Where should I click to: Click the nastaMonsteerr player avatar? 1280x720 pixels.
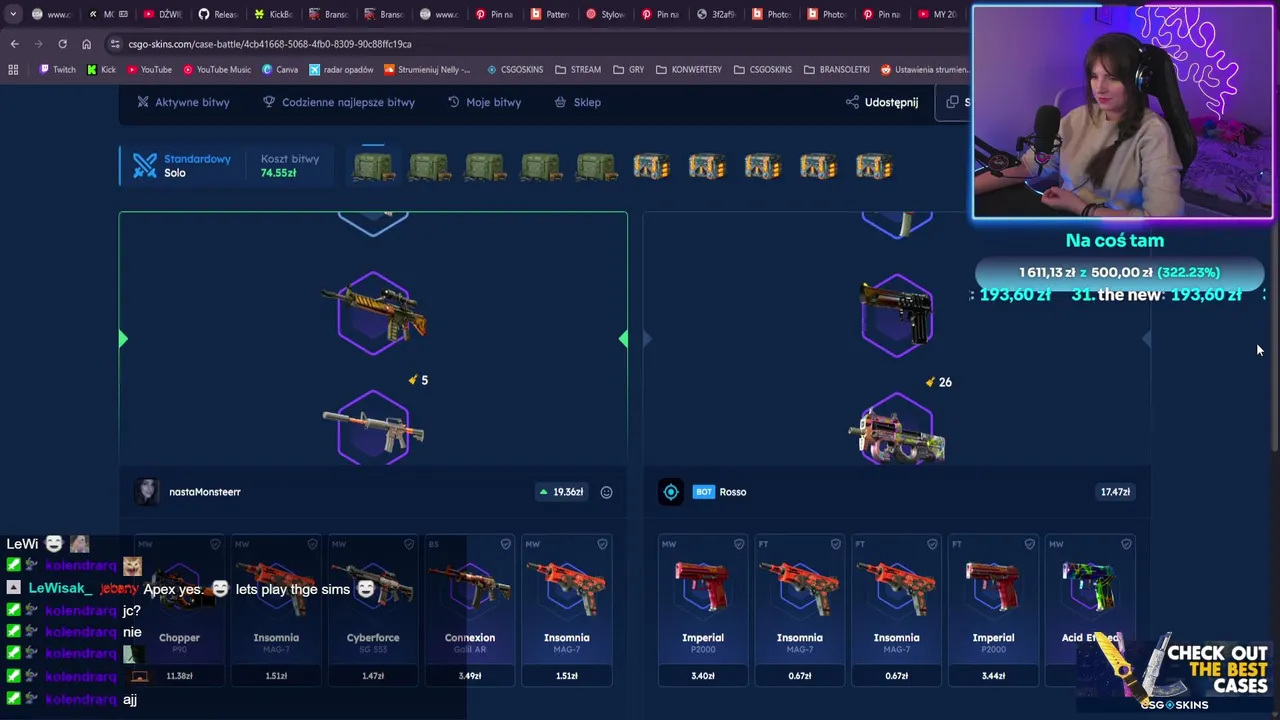click(x=147, y=491)
